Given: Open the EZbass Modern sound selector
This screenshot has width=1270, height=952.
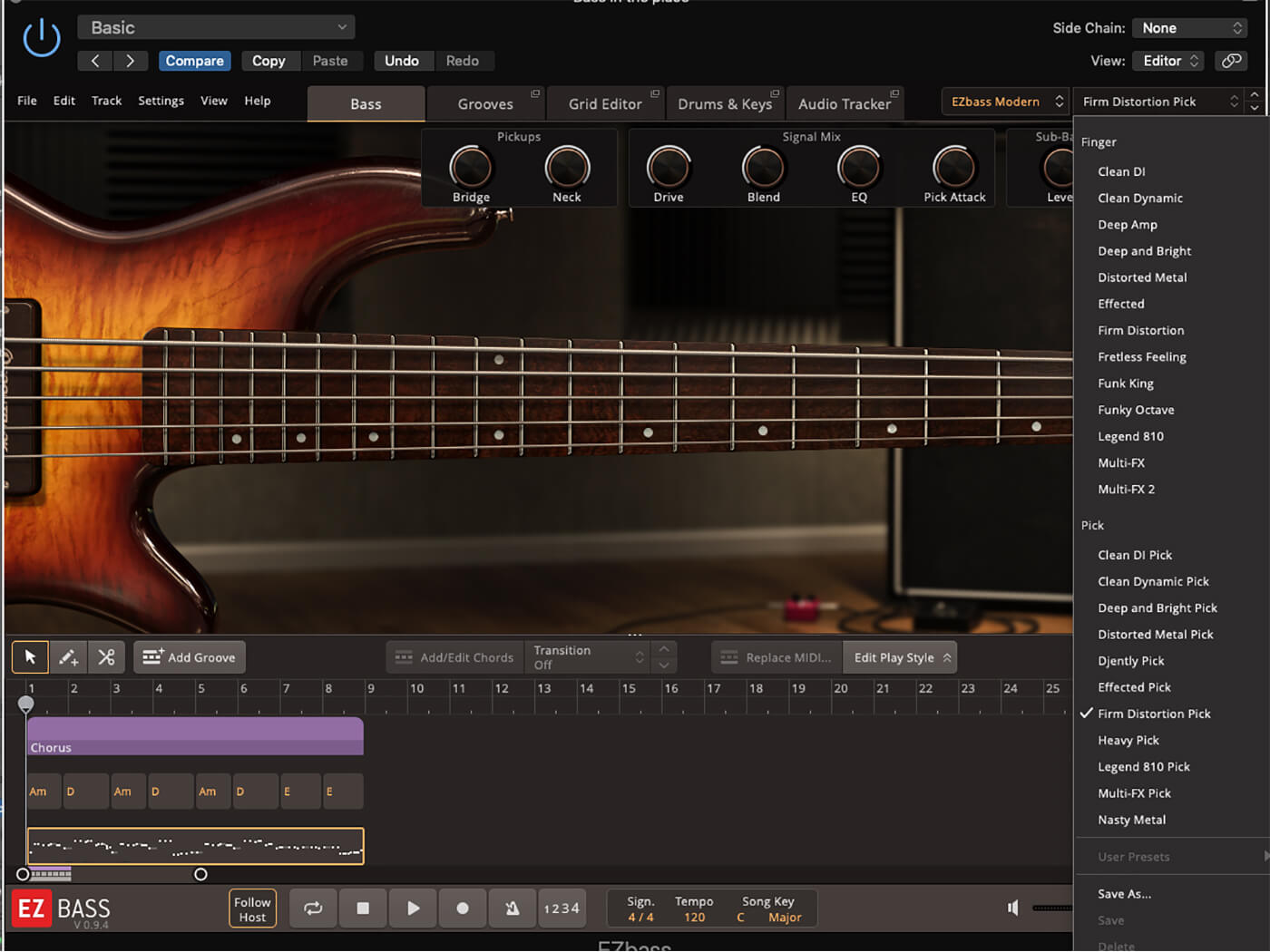Looking at the screenshot, I should coord(1003,102).
